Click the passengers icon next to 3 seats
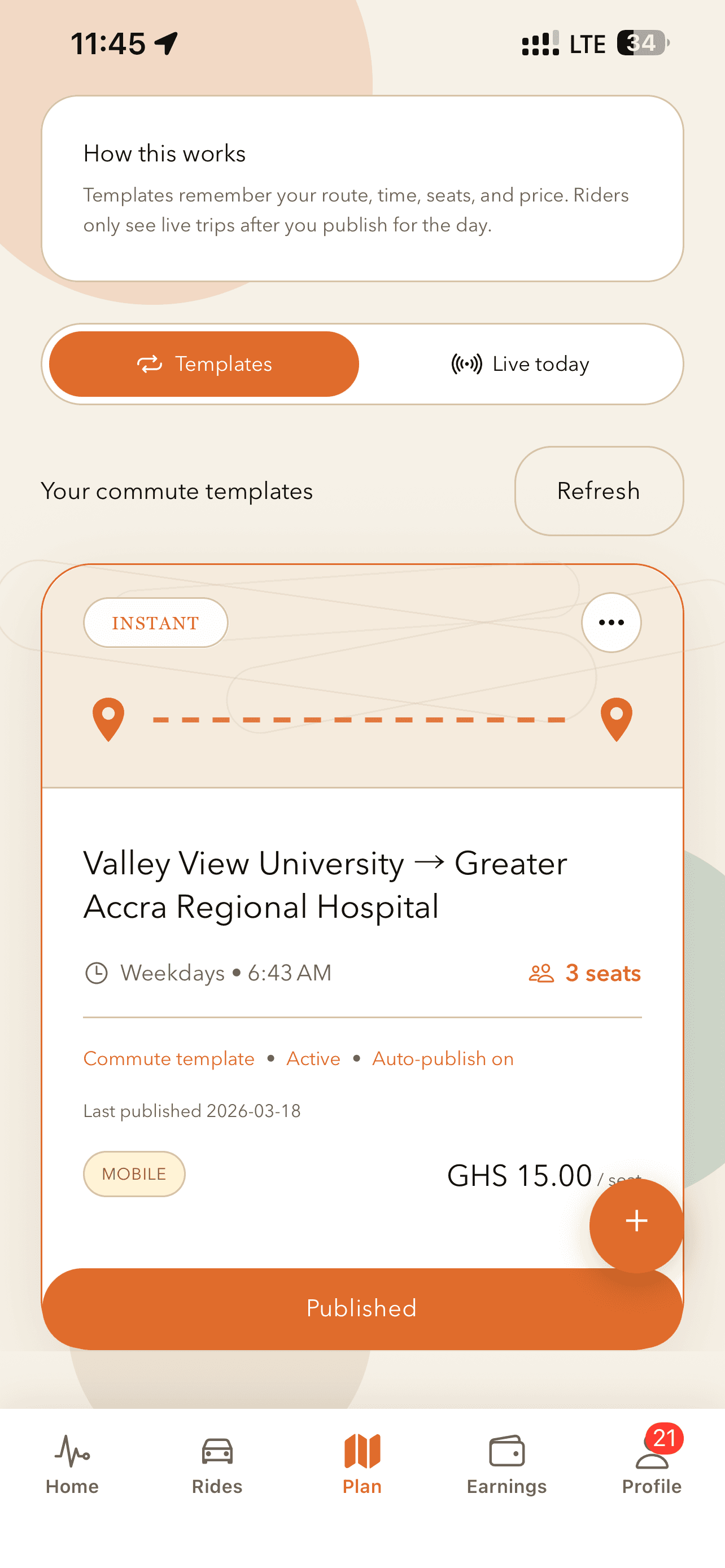 pyautogui.click(x=541, y=972)
